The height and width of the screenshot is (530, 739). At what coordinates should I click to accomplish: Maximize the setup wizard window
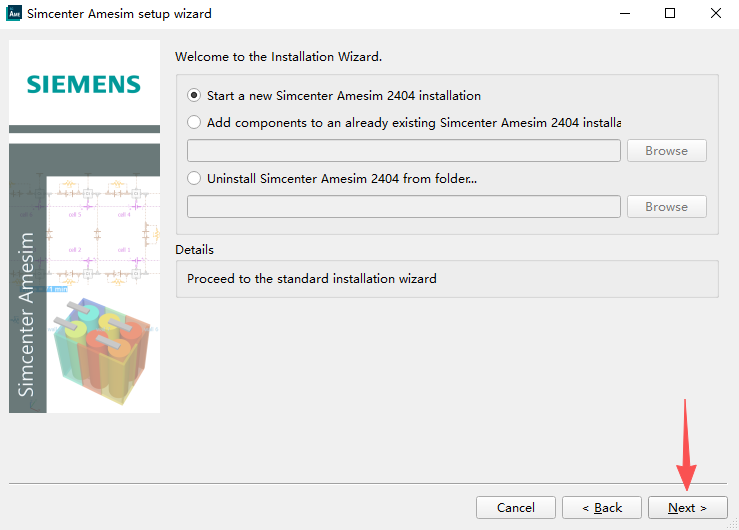pos(670,13)
